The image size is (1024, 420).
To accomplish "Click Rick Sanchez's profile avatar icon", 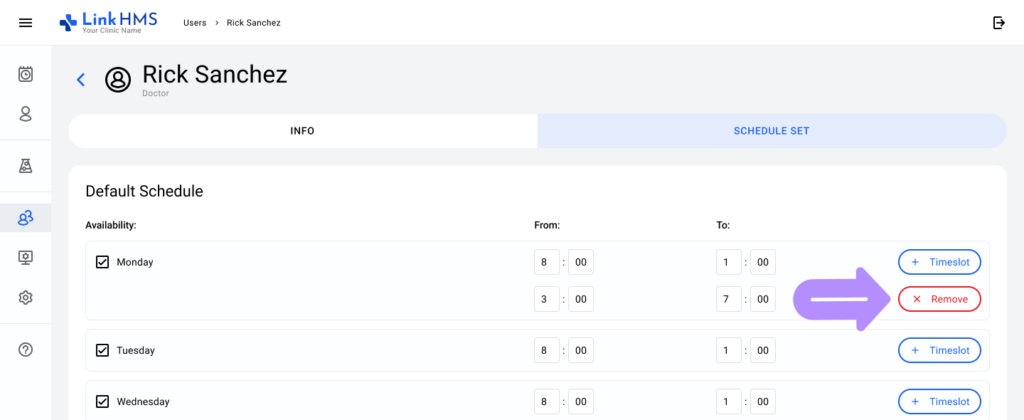I will [118, 80].
